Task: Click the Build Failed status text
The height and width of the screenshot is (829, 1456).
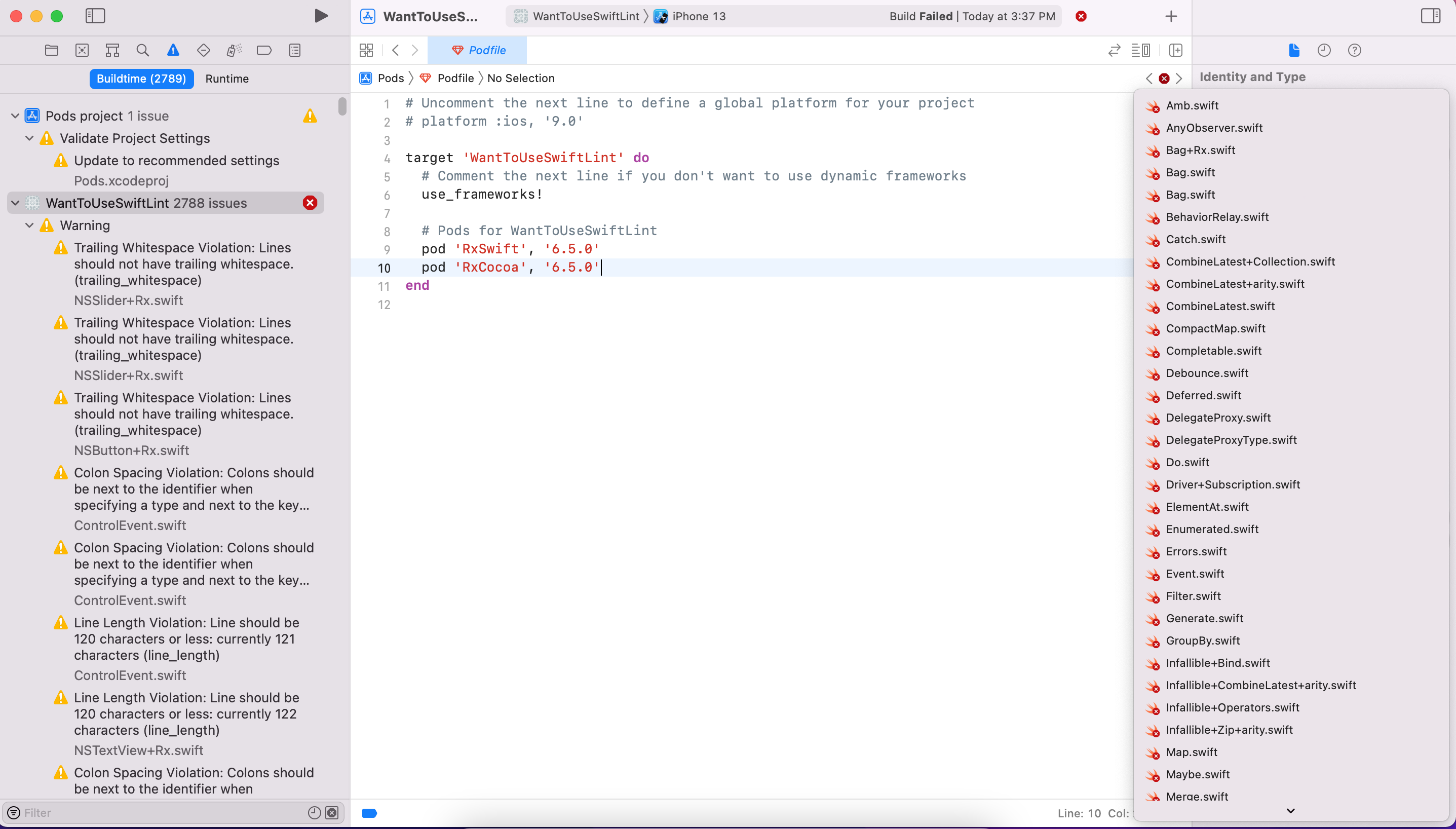Action: click(x=972, y=16)
